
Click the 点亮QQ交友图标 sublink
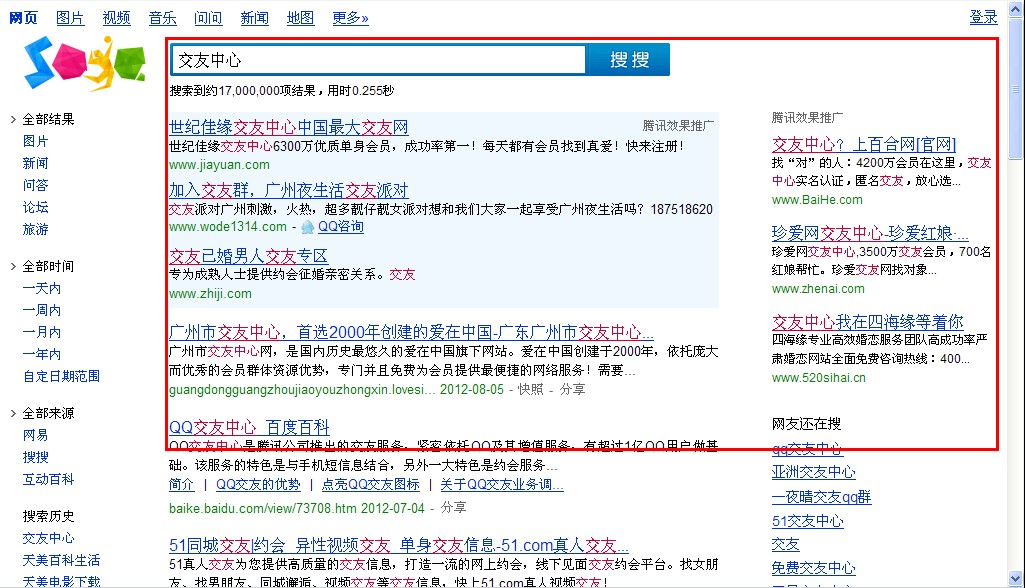click(371, 485)
